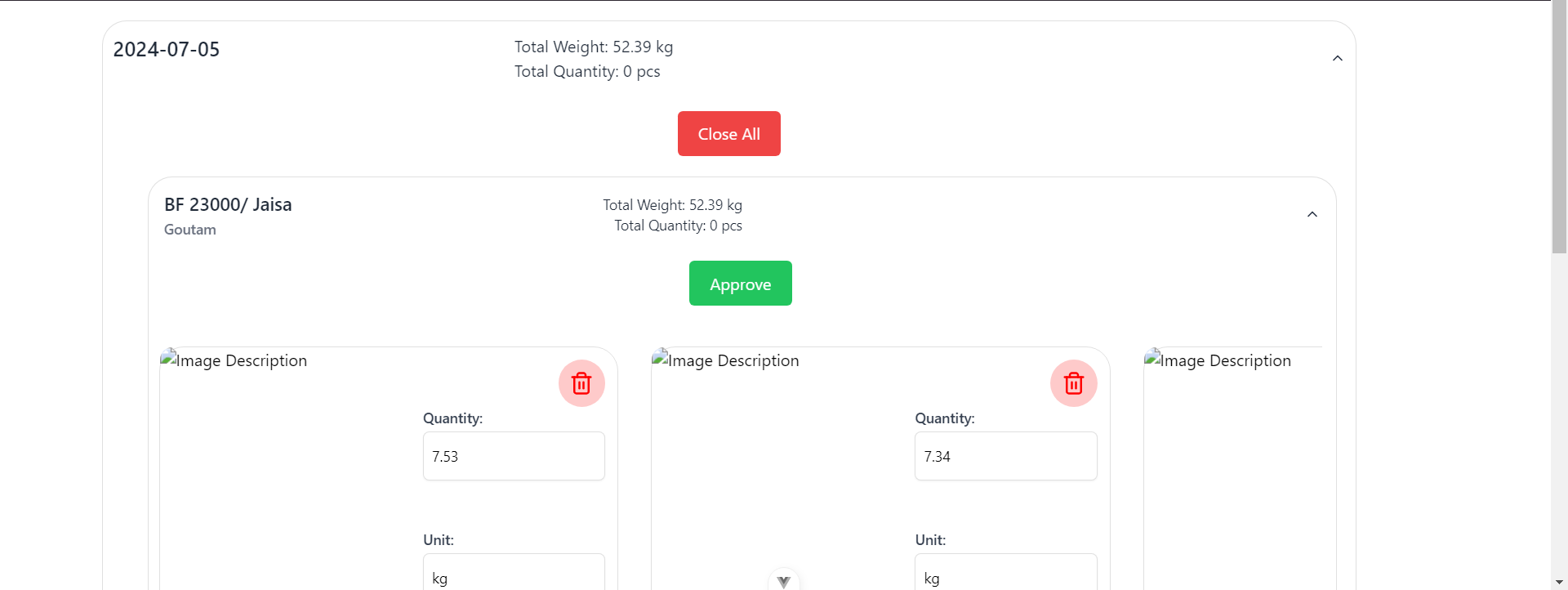Click the 2024-07-05 date heading
1568x590 pixels.
[x=167, y=50]
